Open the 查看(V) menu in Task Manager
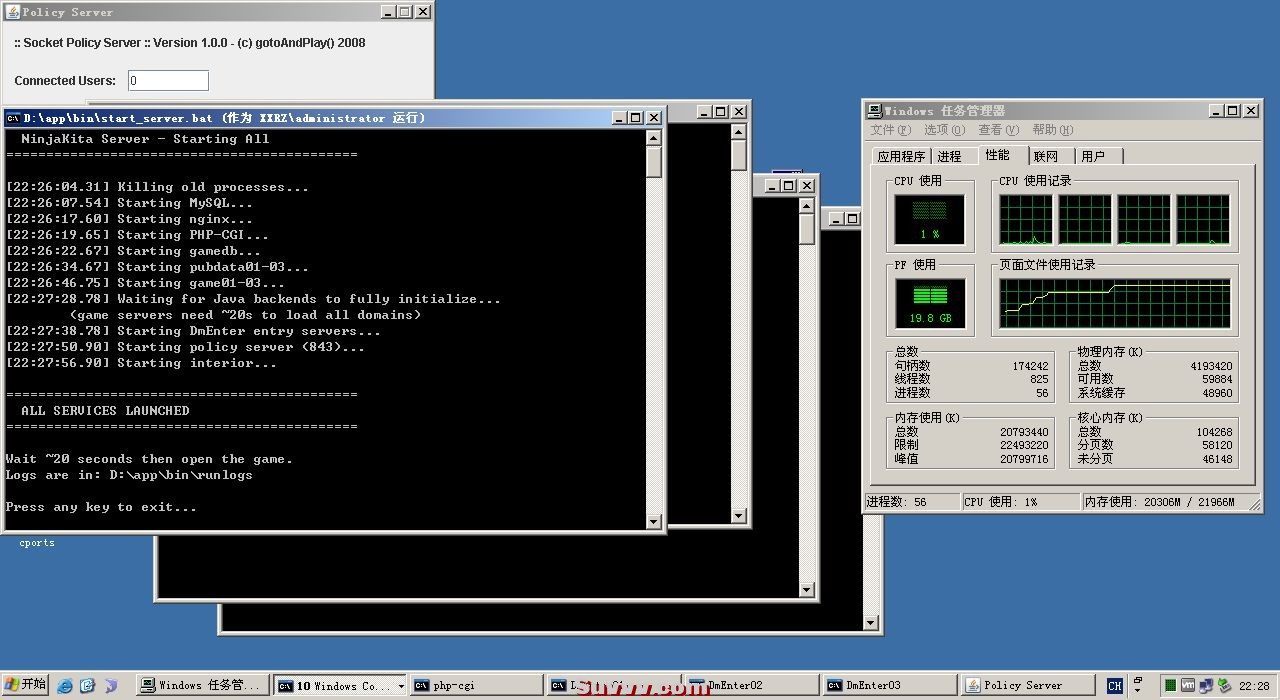The width and height of the screenshot is (1280, 700). (x=998, y=130)
